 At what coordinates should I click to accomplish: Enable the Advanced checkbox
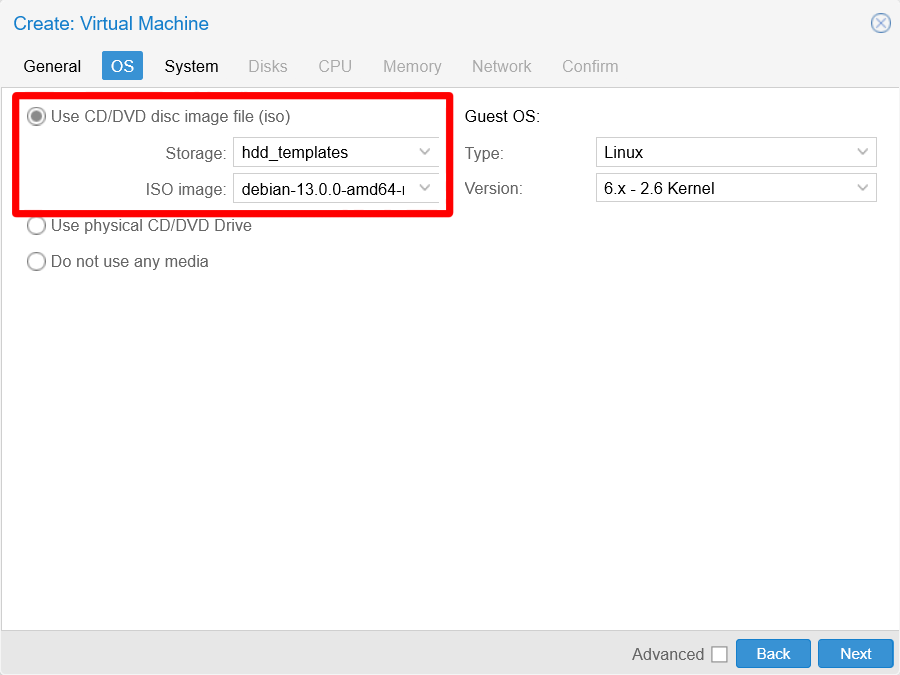click(720, 653)
